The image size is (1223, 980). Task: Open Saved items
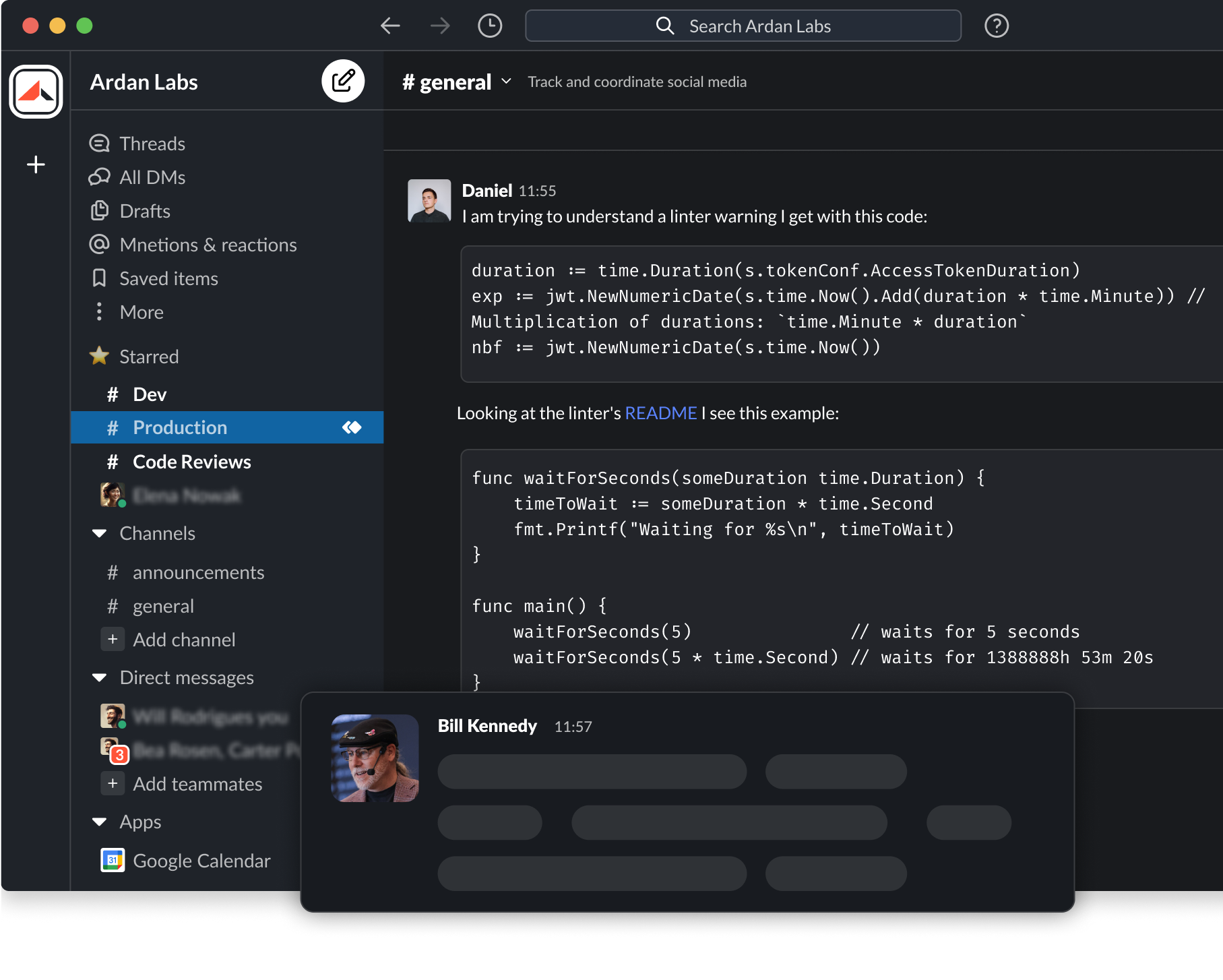tap(168, 278)
